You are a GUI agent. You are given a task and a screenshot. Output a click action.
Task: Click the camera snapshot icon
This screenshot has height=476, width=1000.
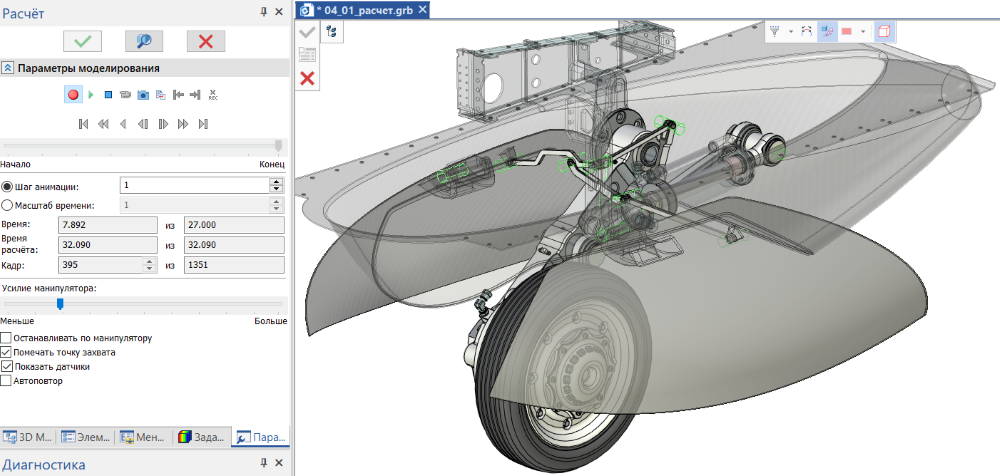[x=143, y=95]
